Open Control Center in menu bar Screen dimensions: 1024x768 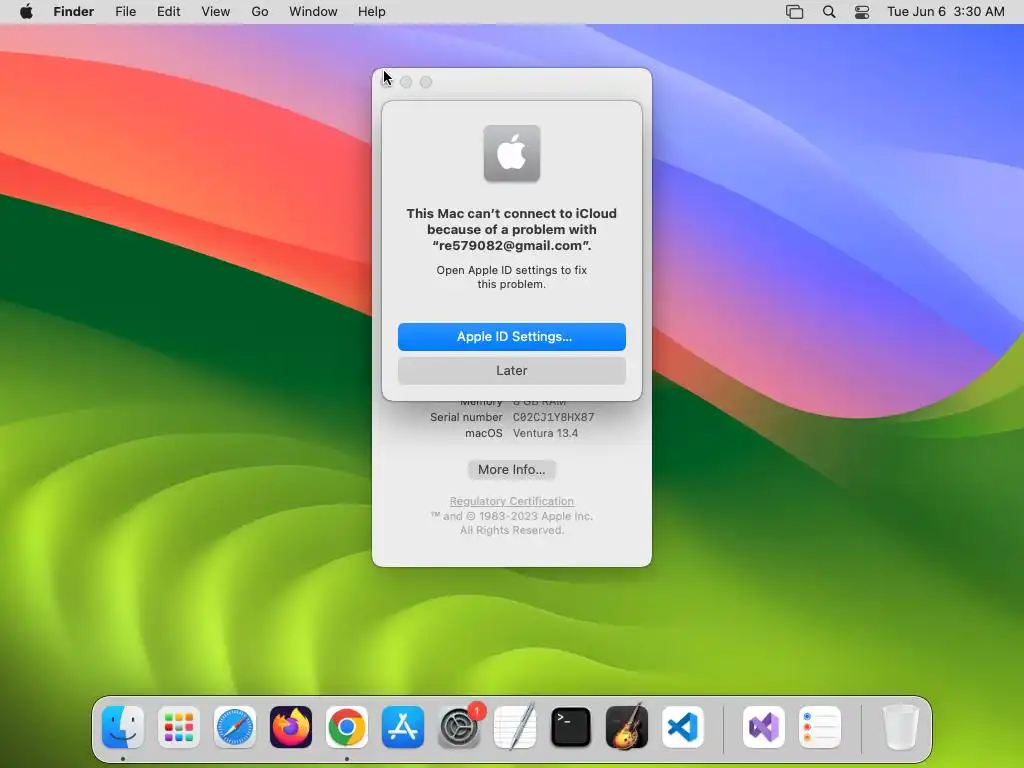pos(862,12)
